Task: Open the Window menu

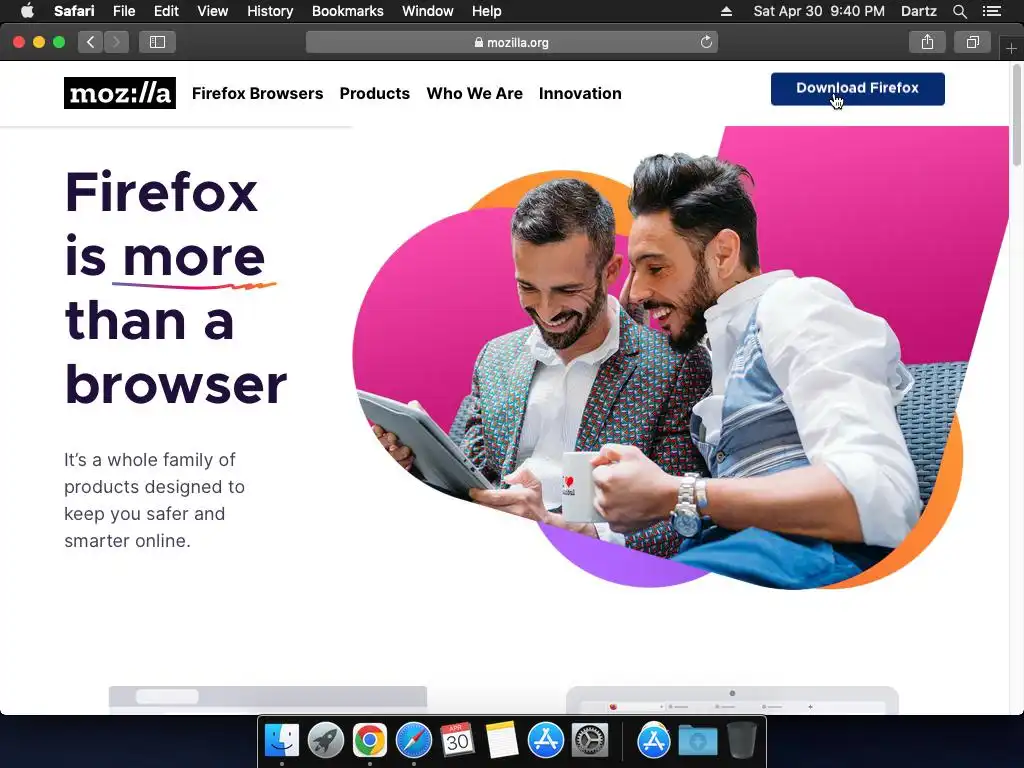Action: tap(428, 11)
